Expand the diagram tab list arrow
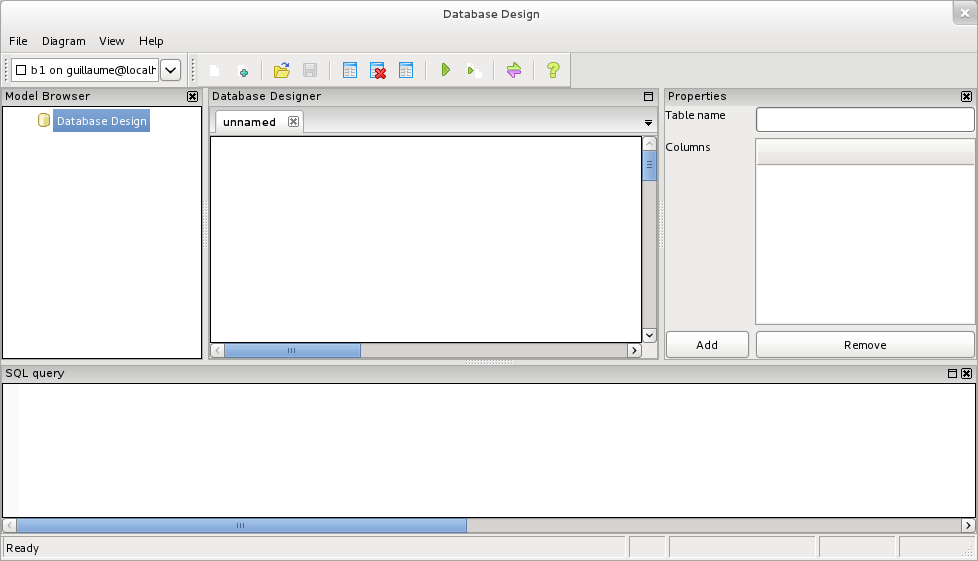978x561 pixels. point(648,123)
